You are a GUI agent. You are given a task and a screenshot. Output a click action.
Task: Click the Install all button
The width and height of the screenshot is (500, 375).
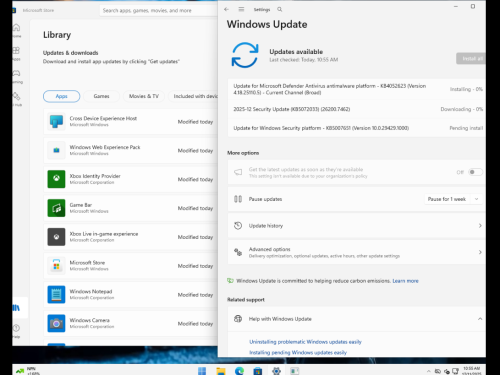pyautogui.click(x=472, y=59)
